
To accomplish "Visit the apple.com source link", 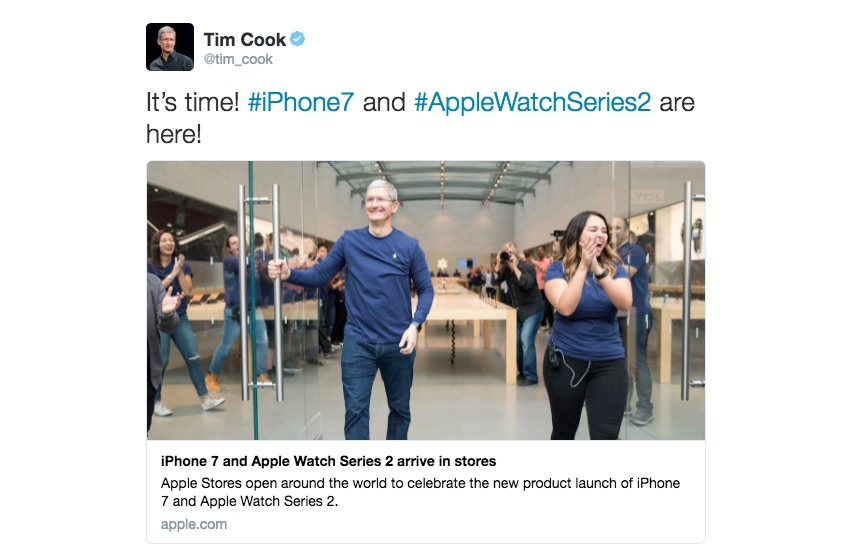I will (x=194, y=524).
